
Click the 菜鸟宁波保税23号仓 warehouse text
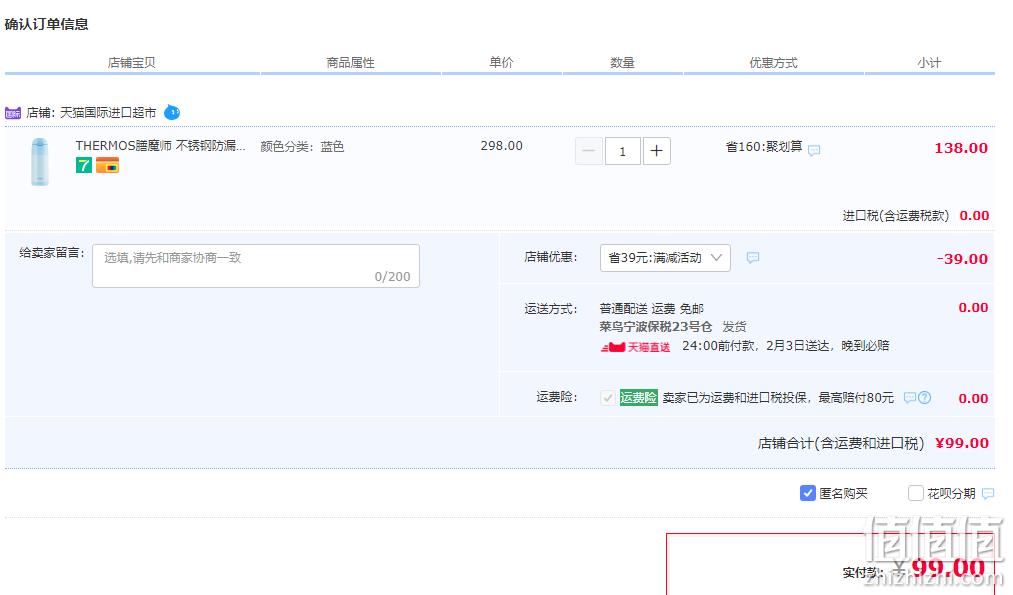(x=656, y=327)
